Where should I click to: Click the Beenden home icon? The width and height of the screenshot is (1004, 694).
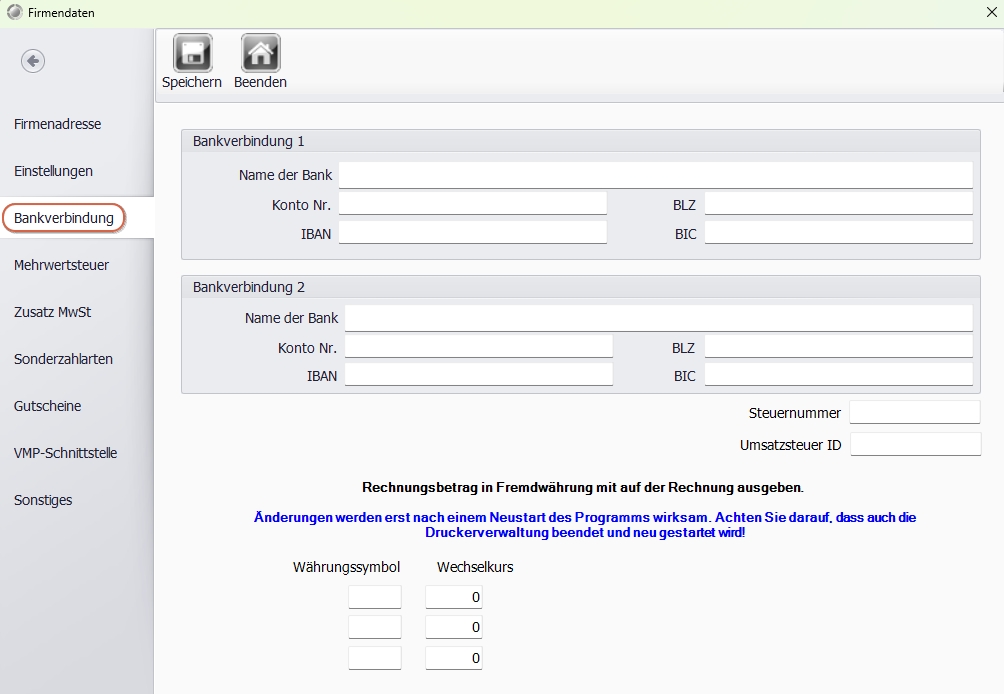pyautogui.click(x=260, y=54)
